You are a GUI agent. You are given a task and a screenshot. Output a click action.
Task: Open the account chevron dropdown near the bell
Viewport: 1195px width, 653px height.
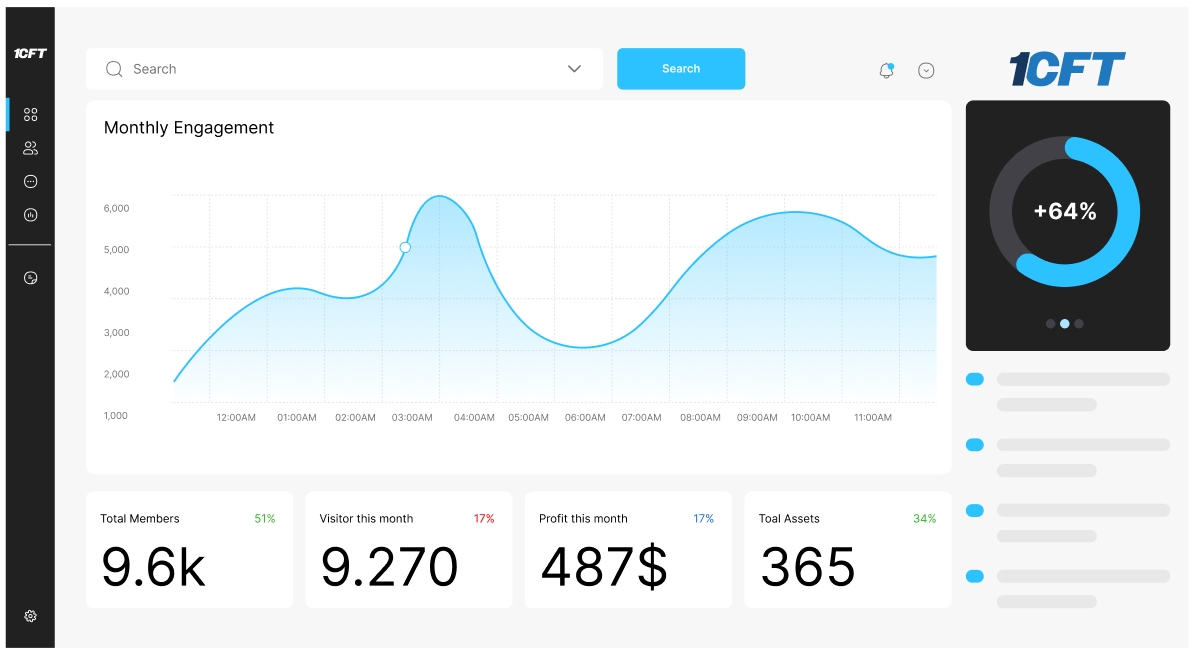[926, 70]
